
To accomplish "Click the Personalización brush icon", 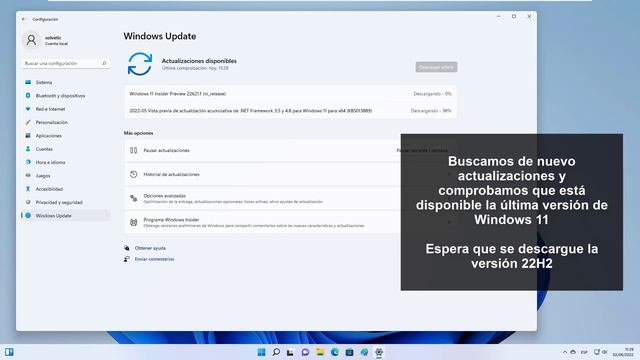I will (x=28, y=122).
